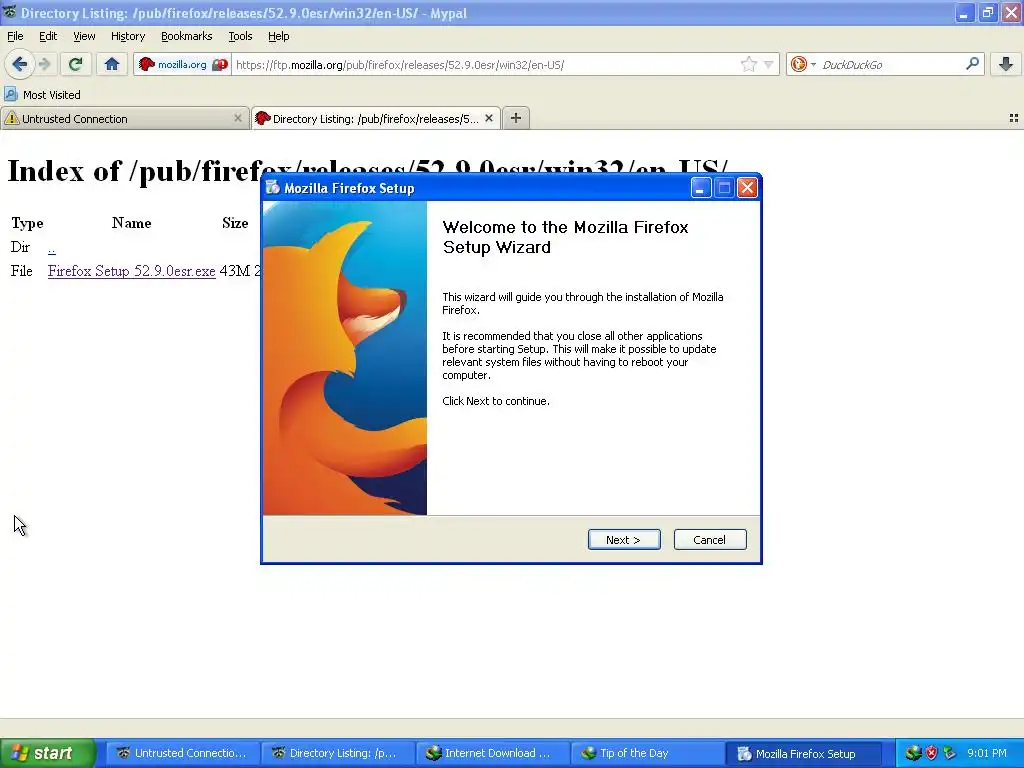Restore down the Mypal browser window

(x=987, y=12)
